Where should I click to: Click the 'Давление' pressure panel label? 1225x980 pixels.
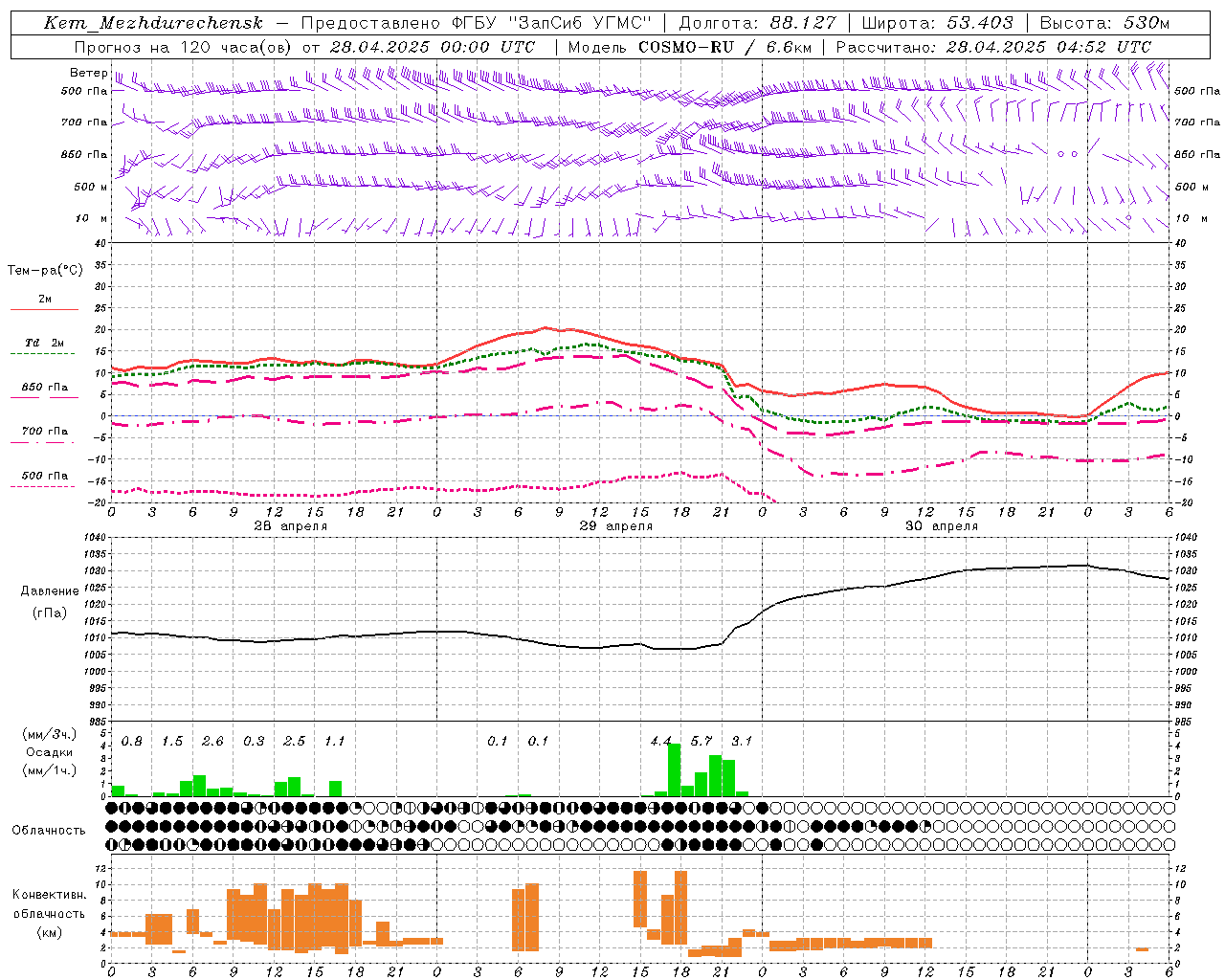50,591
